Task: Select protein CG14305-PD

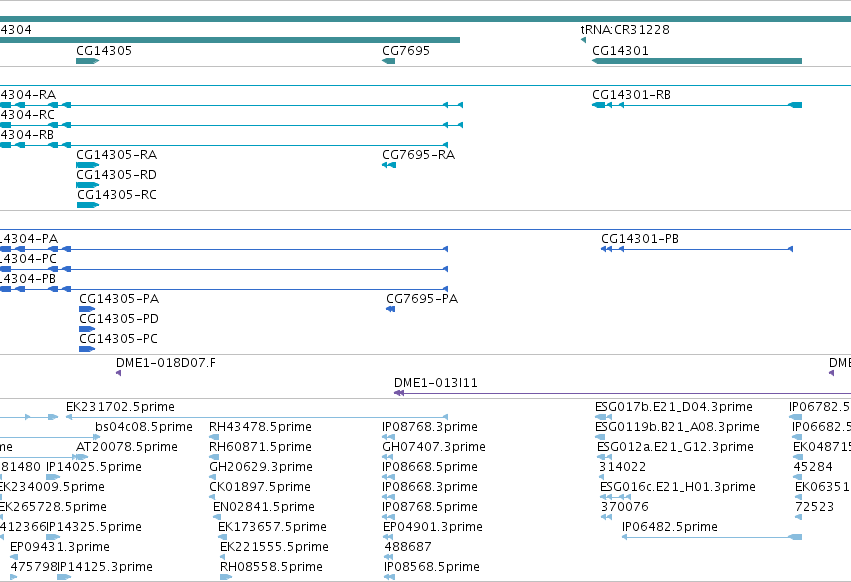Action: tap(119, 319)
